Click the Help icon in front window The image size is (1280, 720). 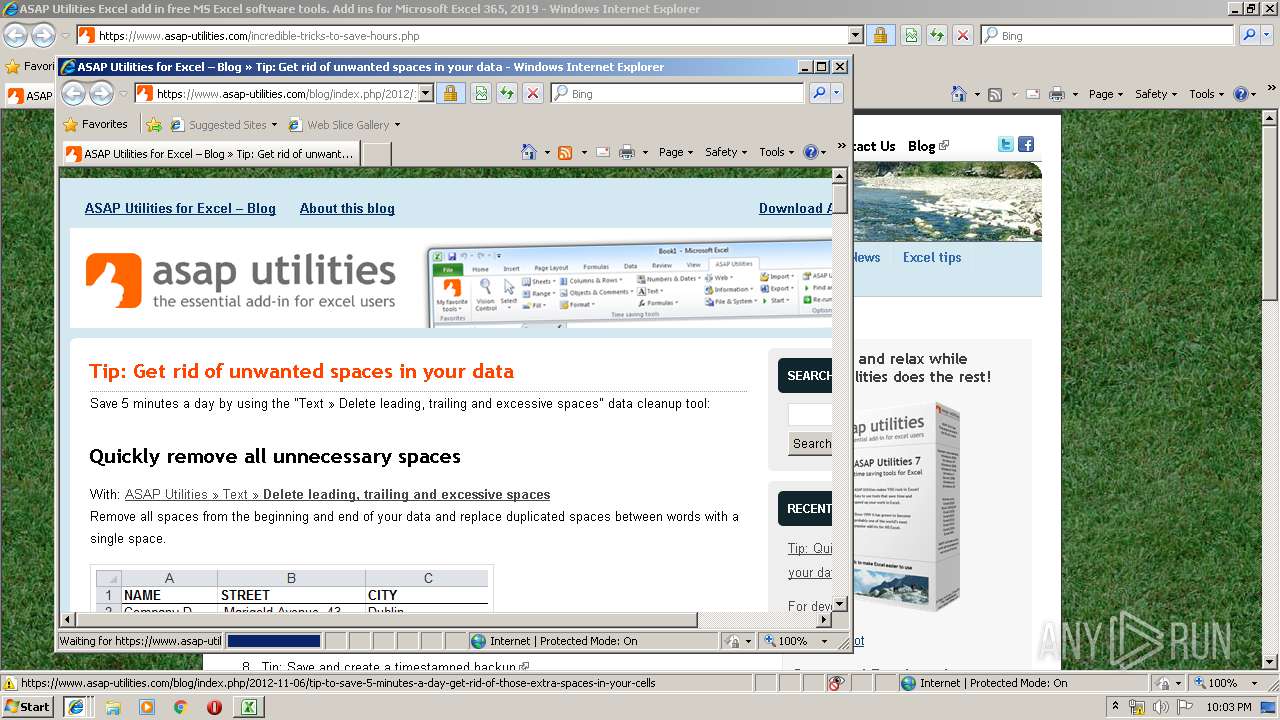point(810,152)
